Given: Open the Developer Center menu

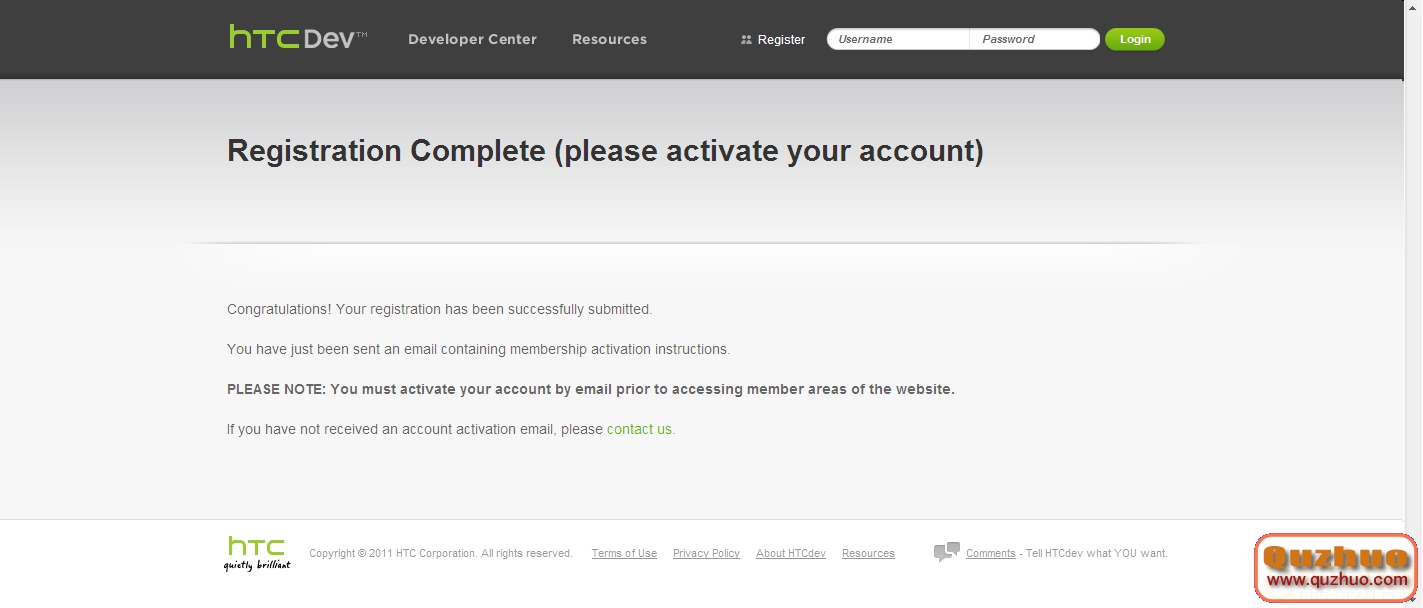Looking at the screenshot, I should [472, 39].
